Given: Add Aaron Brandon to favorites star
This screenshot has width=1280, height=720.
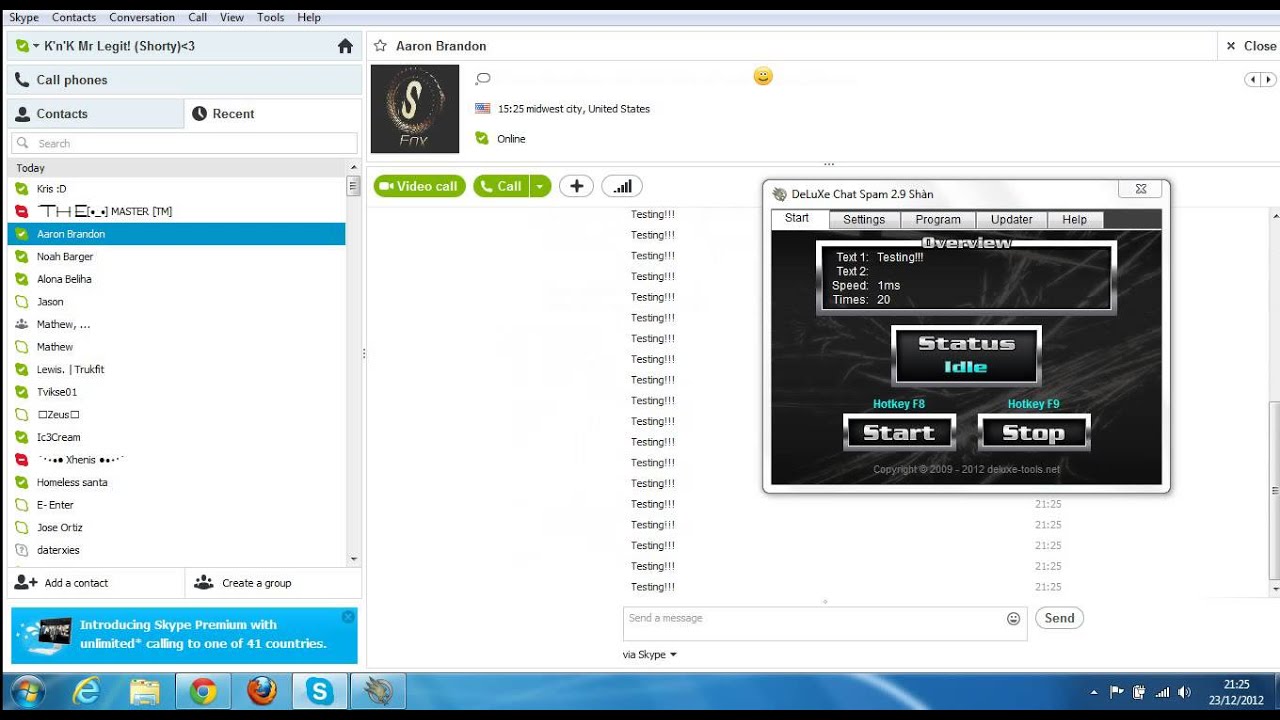Looking at the screenshot, I should click(x=380, y=46).
